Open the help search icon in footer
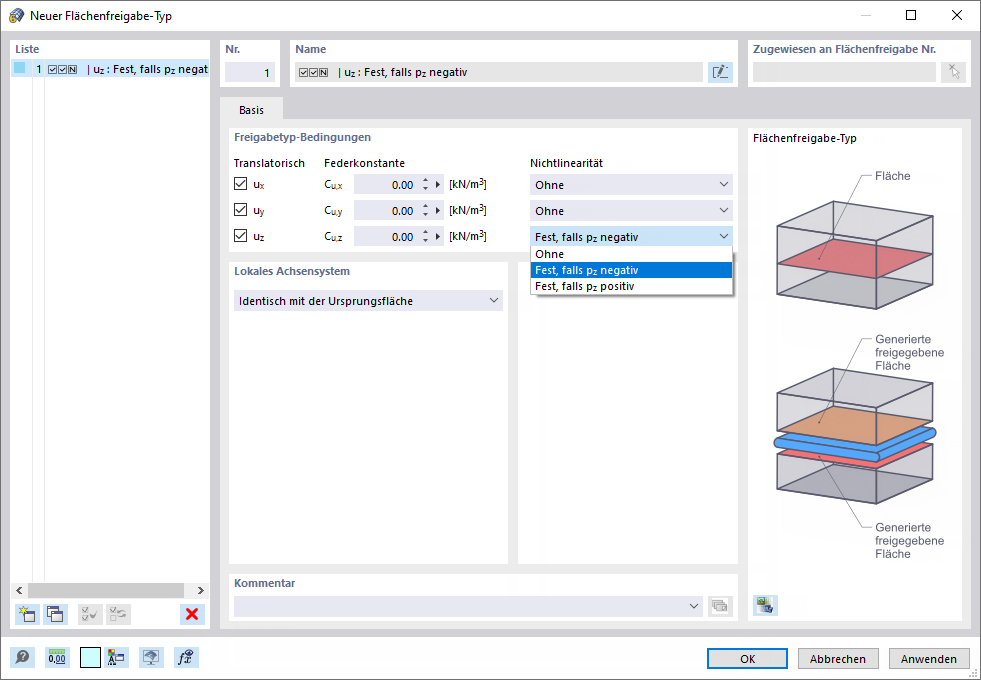Viewport: 981px width, 680px height. click(23, 657)
